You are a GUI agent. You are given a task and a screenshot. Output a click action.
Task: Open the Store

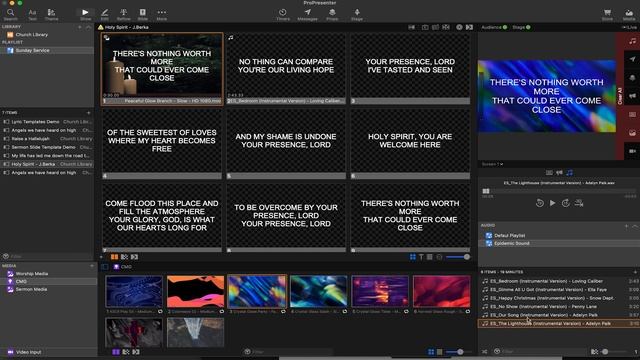coord(607,14)
